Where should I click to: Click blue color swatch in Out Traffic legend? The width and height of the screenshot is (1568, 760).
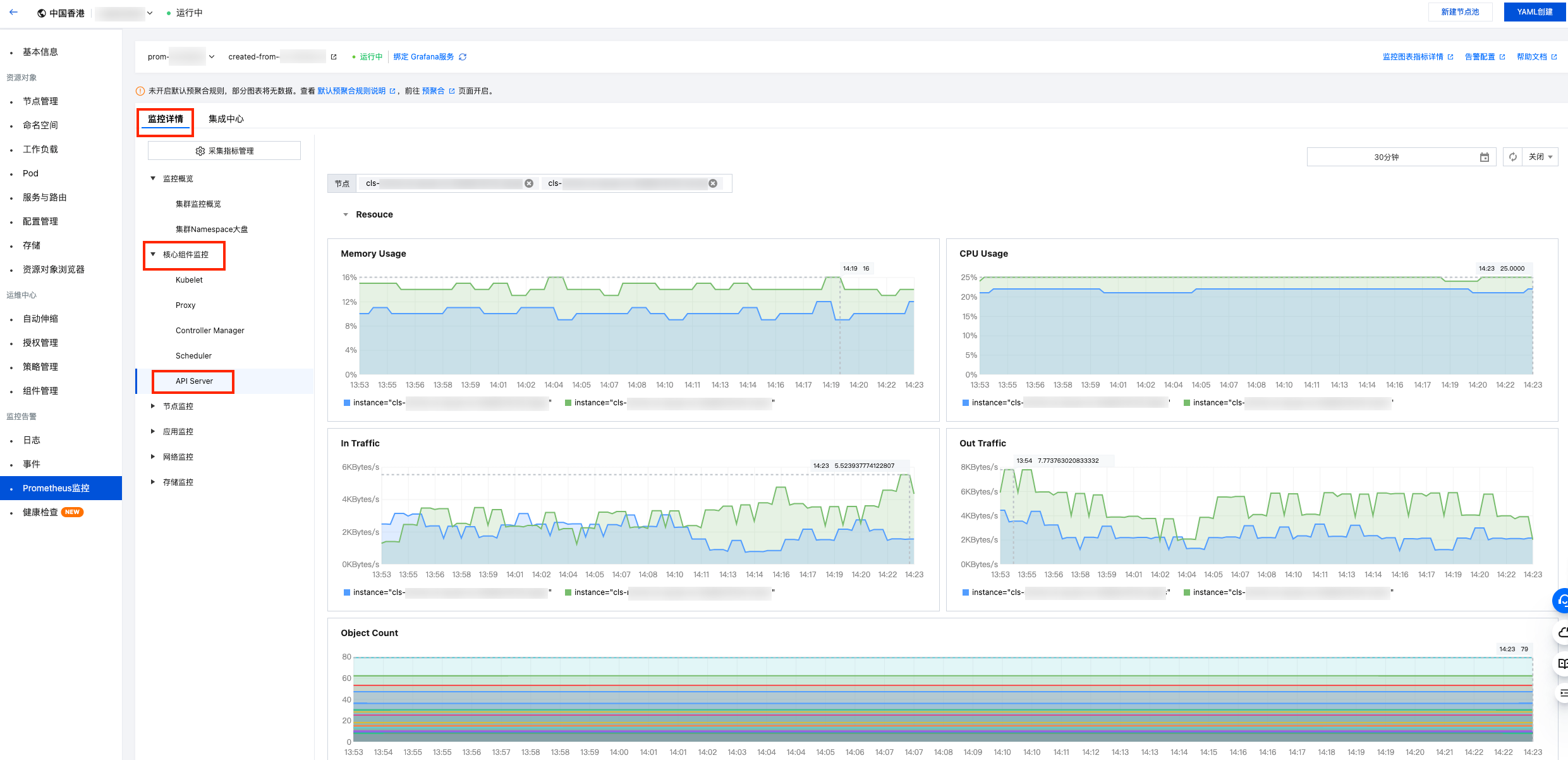(x=966, y=592)
